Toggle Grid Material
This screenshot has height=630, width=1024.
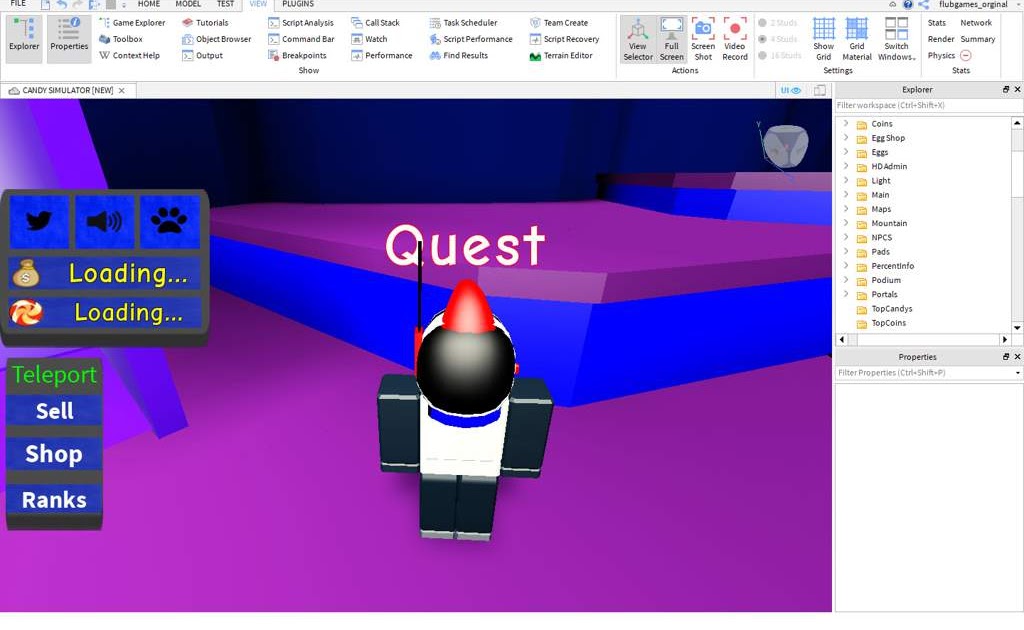tap(857, 40)
